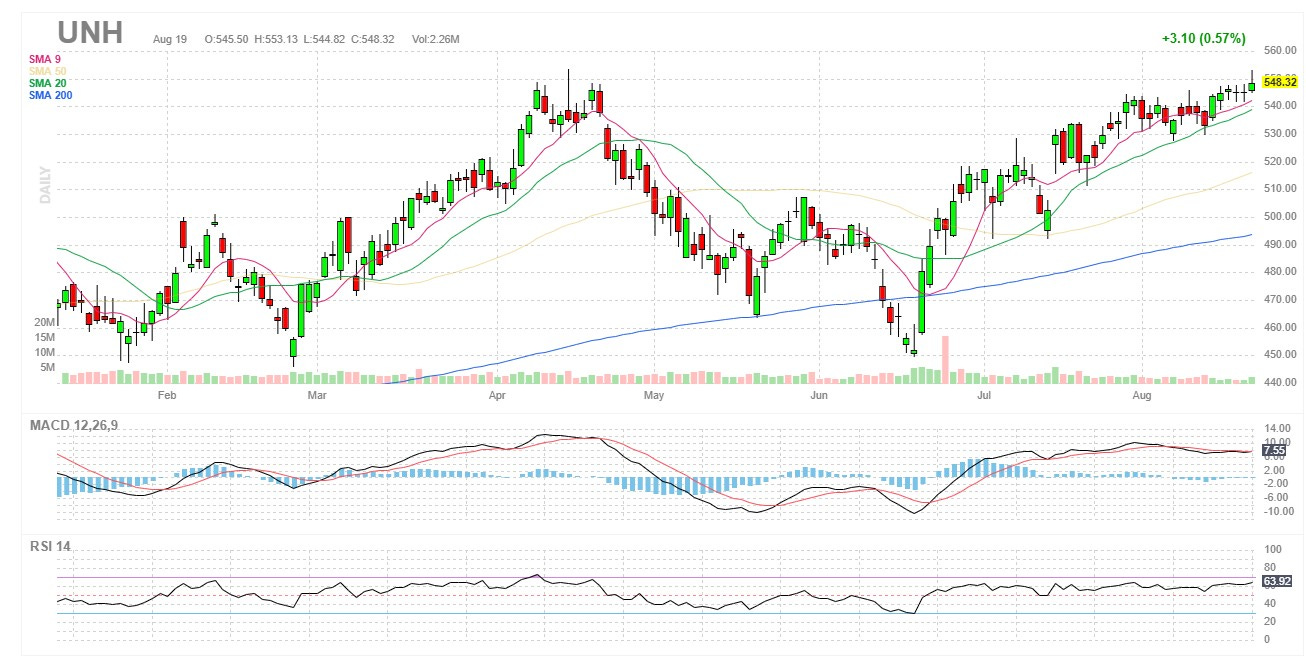The height and width of the screenshot is (658, 1306).
Task: Click the RSI 14 indicator title
Action: coord(50,546)
